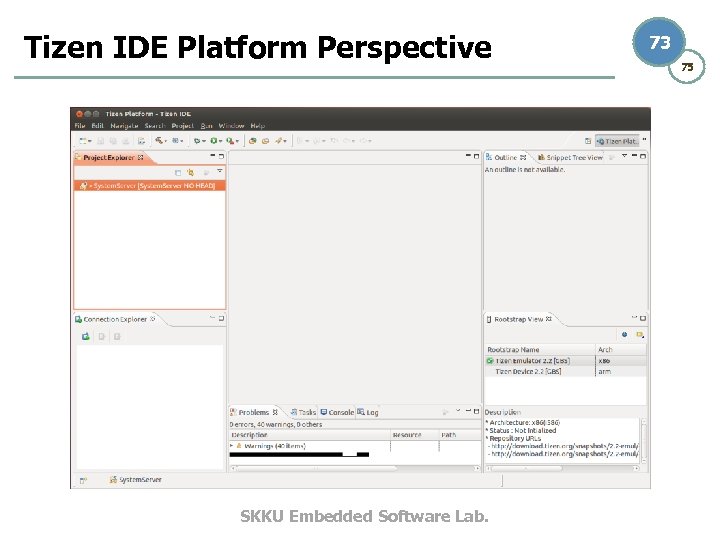Open the Project menu
The height and width of the screenshot is (540, 720).
(x=182, y=125)
